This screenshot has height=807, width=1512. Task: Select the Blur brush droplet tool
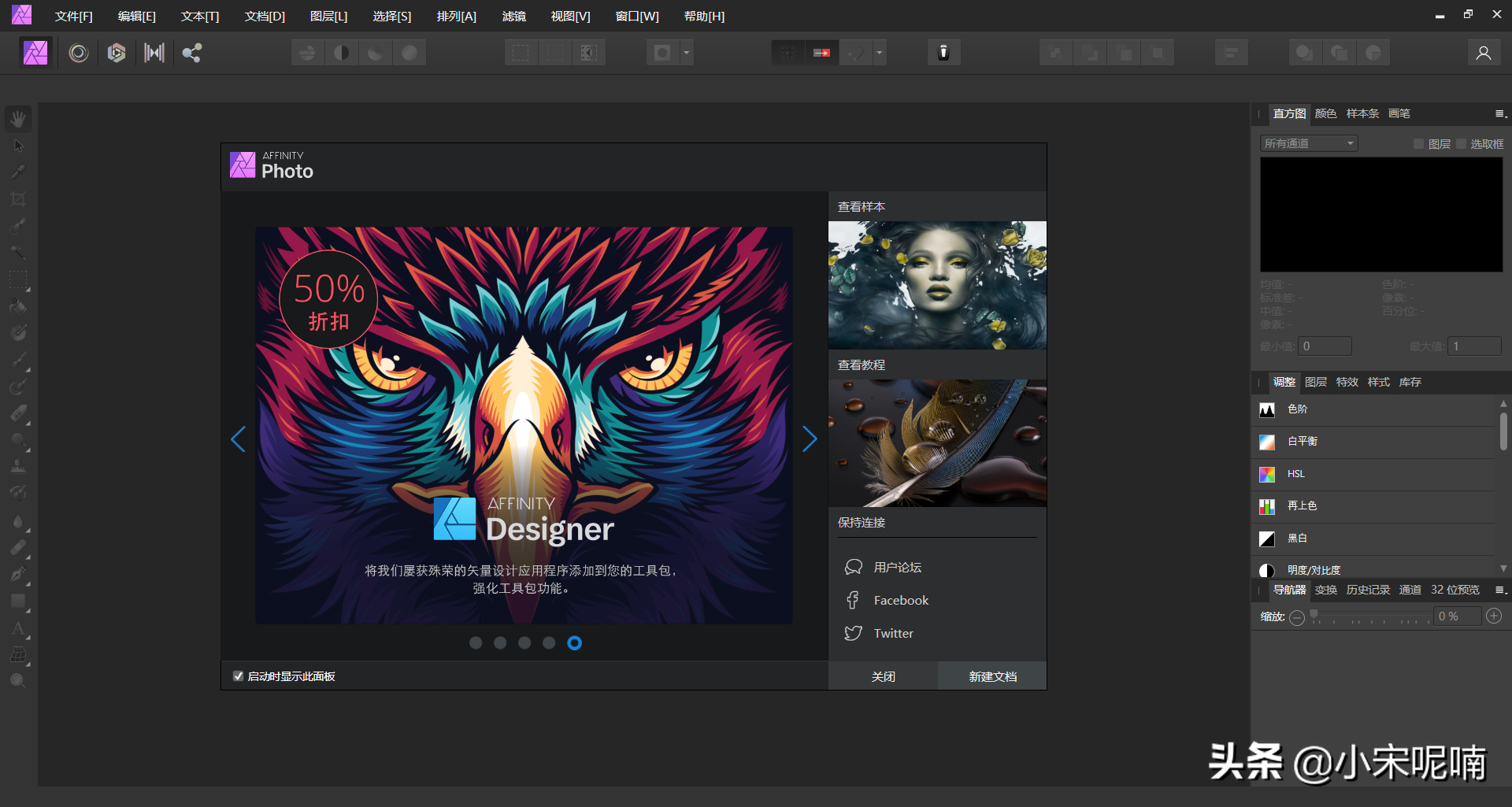click(x=18, y=520)
